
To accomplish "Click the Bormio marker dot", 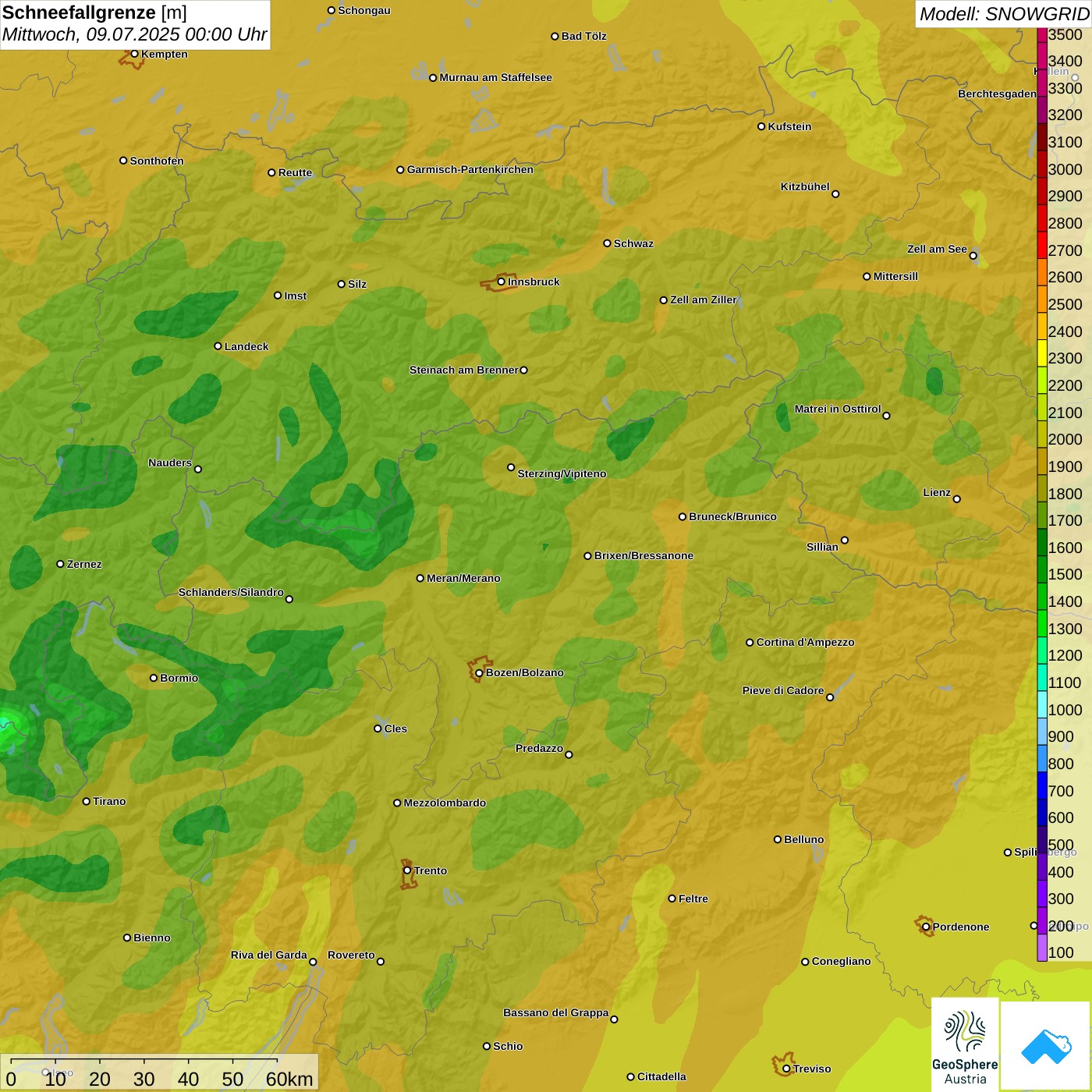I will pyautogui.click(x=154, y=678).
